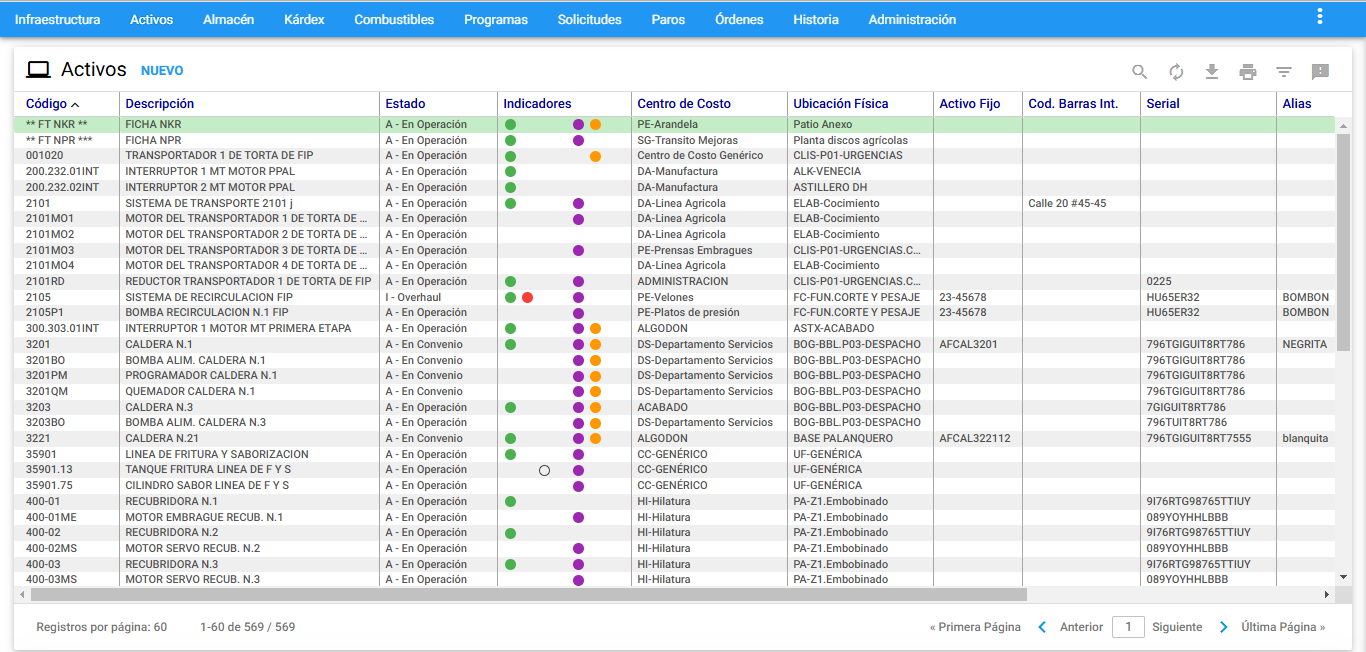Click the download icon
The width and height of the screenshot is (1366, 652).
click(1212, 71)
